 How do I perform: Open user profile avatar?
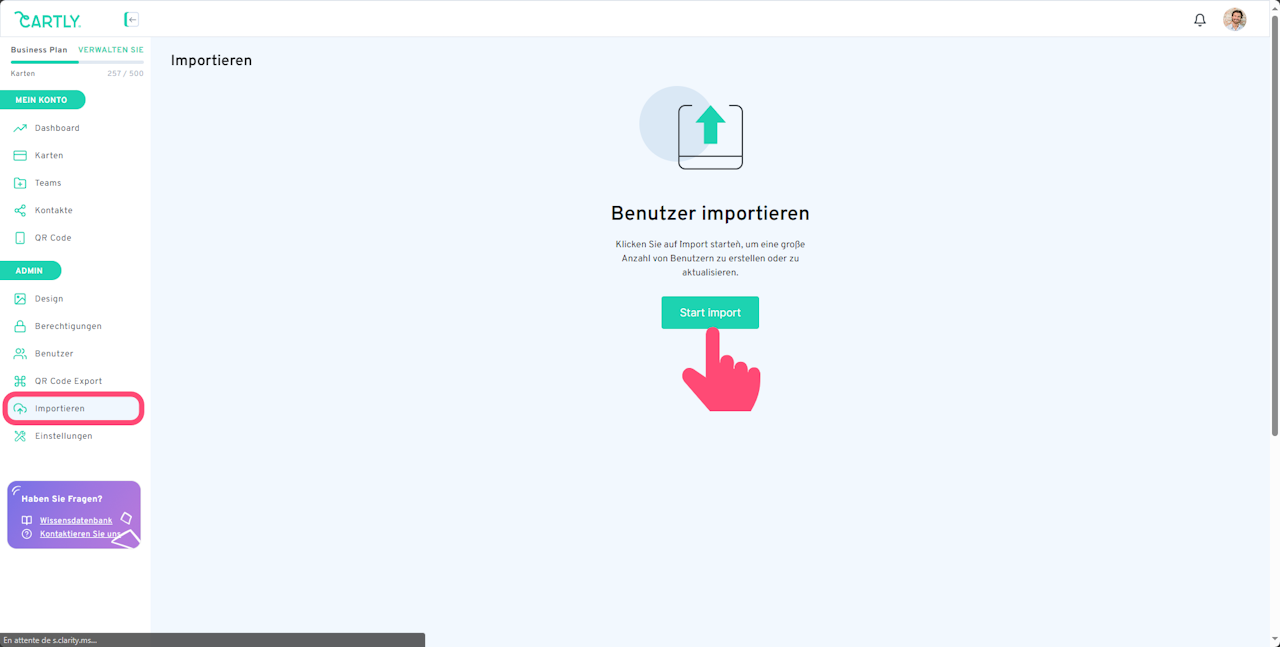tap(1235, 20)
